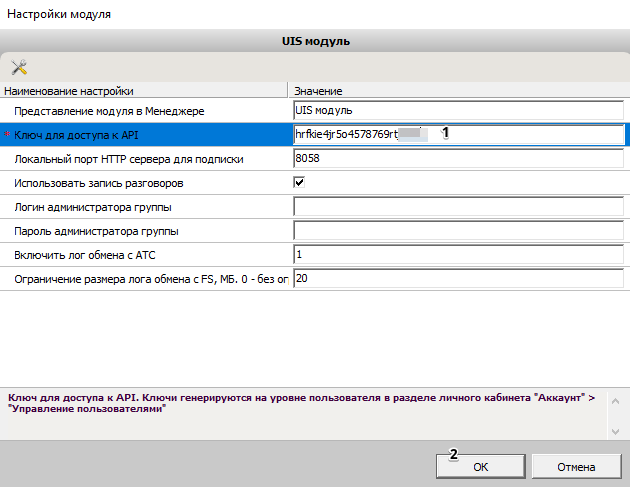Click the description scrollbar up arrow

tap(615, 401)
